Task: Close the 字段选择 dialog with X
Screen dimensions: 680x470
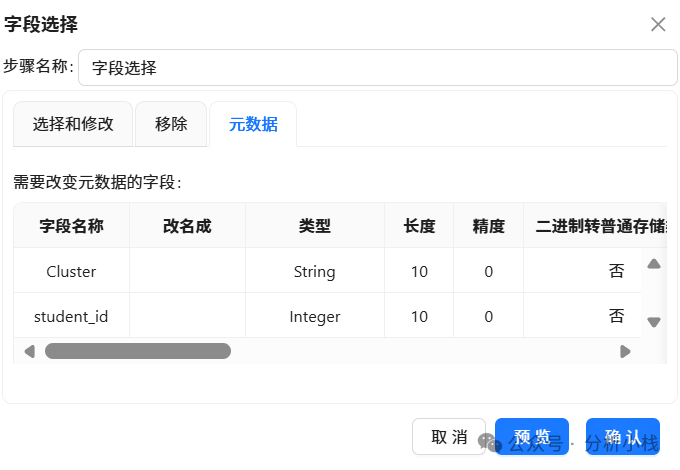Action: (658, 24)
